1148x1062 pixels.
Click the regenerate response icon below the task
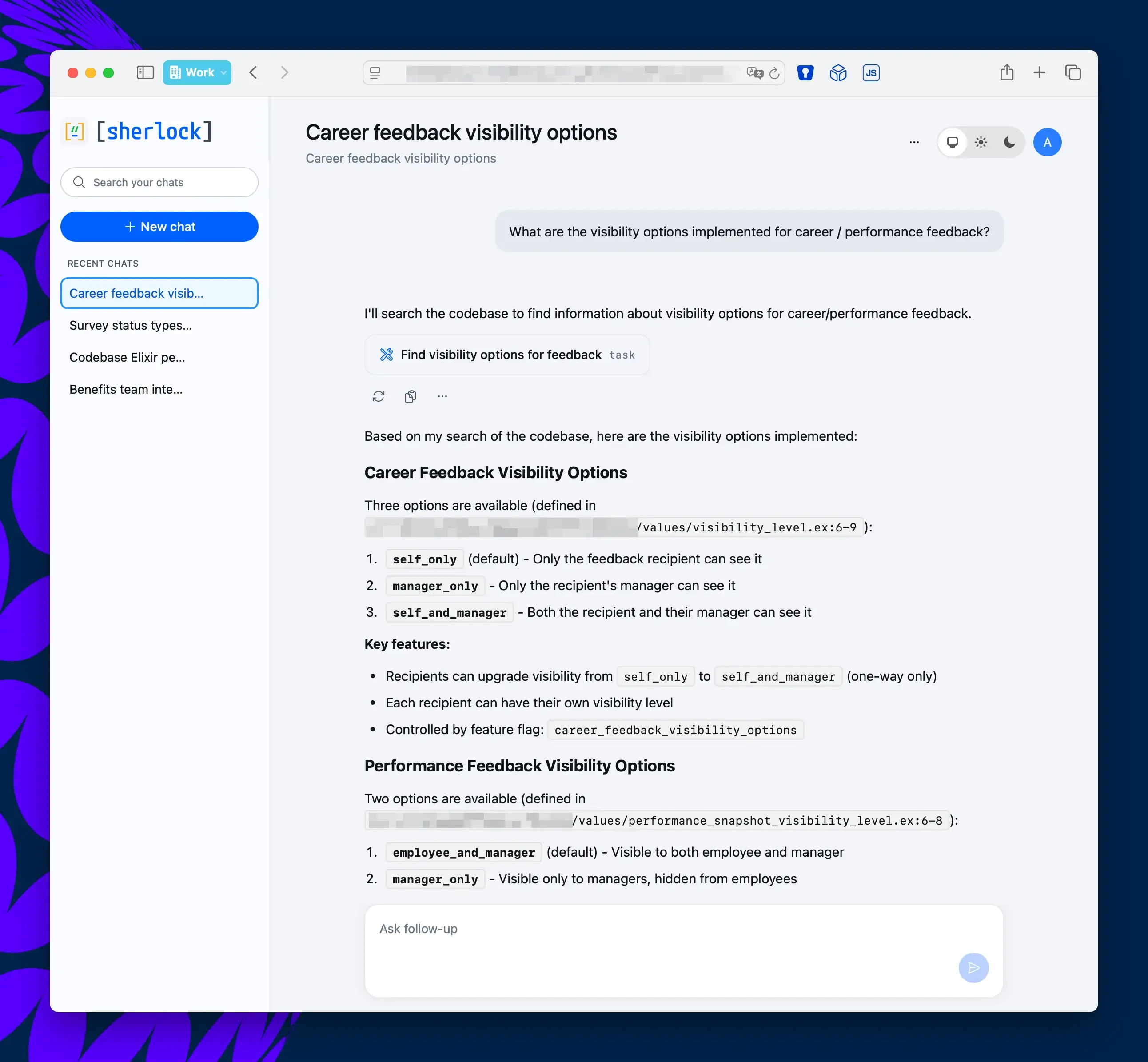[379, 396]
